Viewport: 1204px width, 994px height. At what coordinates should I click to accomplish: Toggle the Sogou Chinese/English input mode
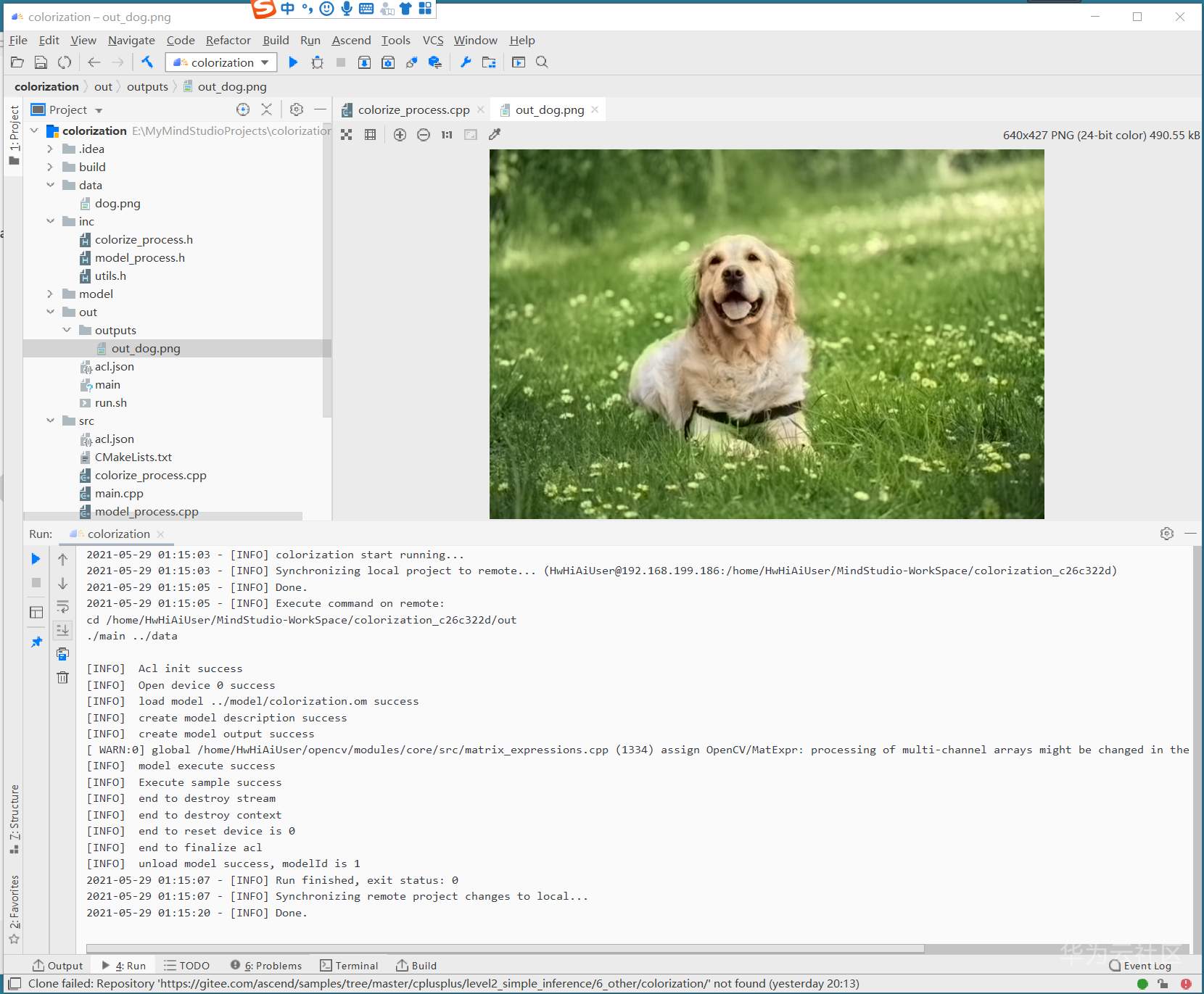[288, 9]
